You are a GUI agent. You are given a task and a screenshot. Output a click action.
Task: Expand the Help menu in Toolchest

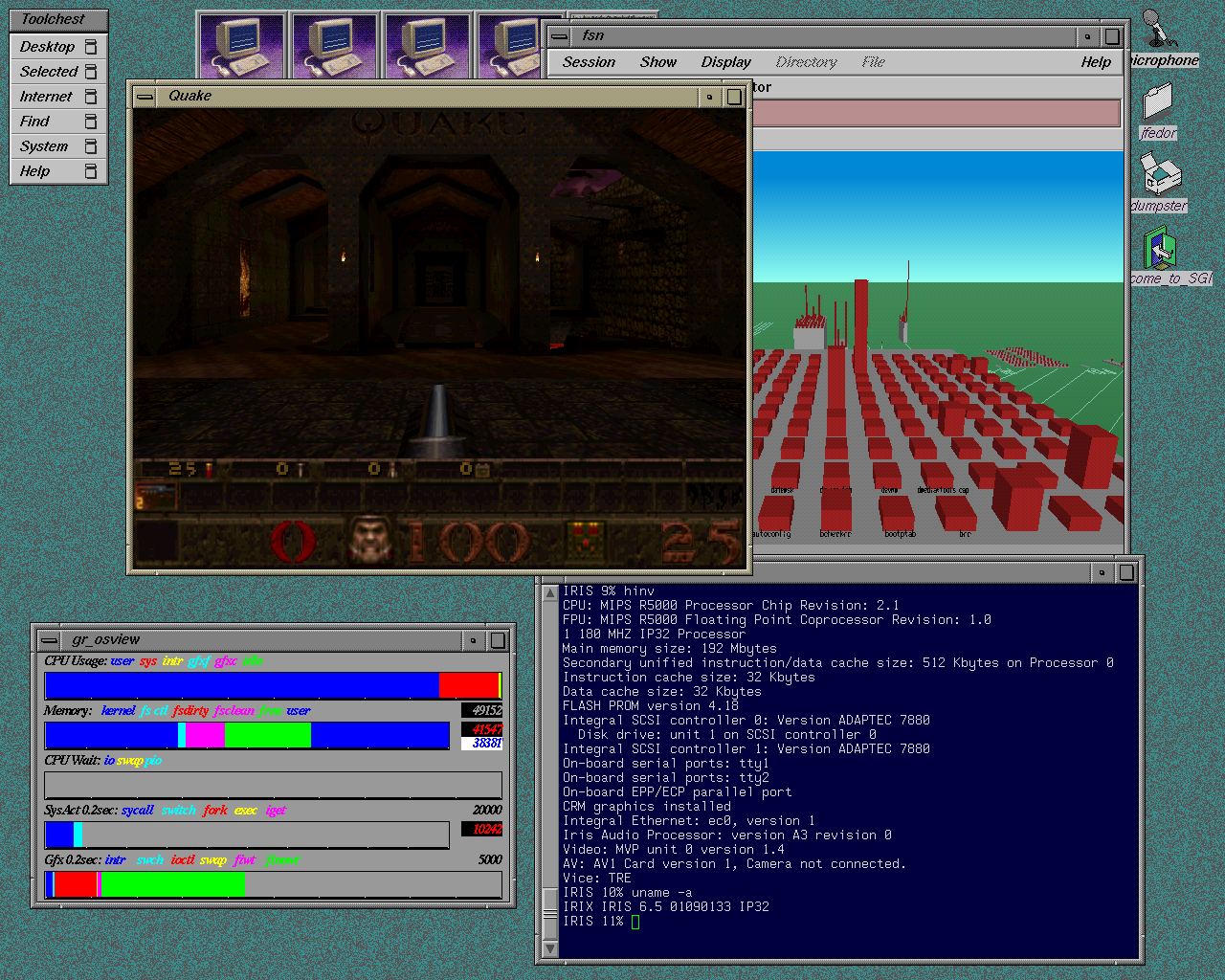tap(58, 170)
